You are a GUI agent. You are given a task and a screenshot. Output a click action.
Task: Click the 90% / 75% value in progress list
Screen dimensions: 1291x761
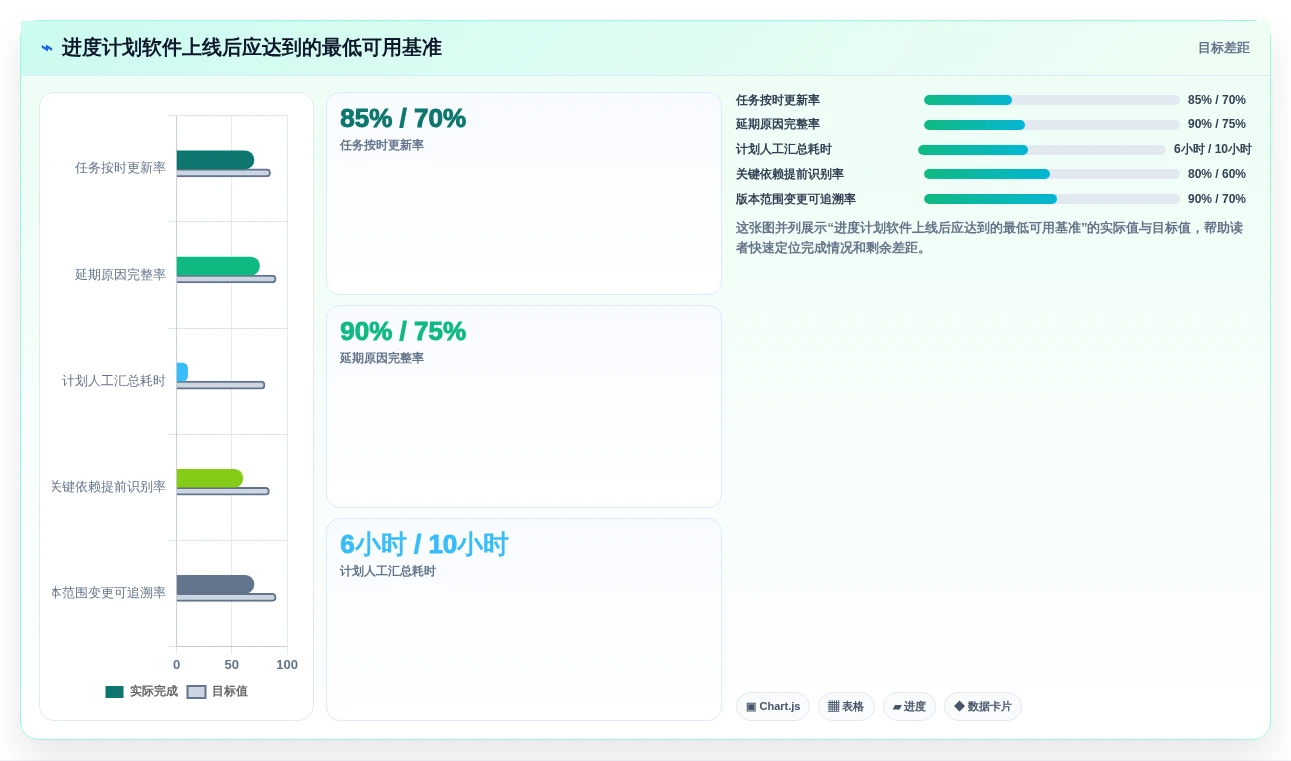tap(1217, 125)
